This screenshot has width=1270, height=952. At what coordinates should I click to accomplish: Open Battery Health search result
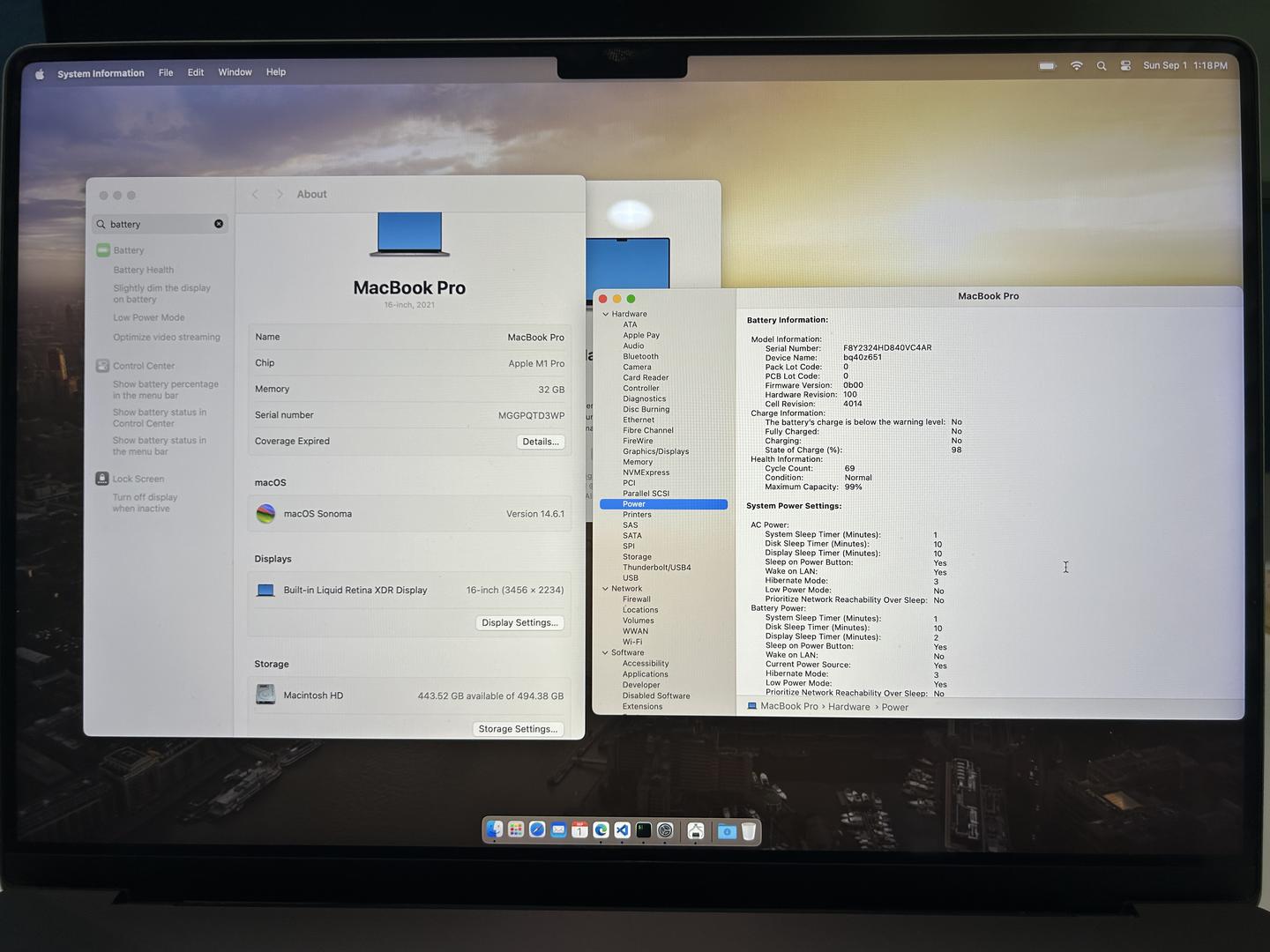pos(143,270)
